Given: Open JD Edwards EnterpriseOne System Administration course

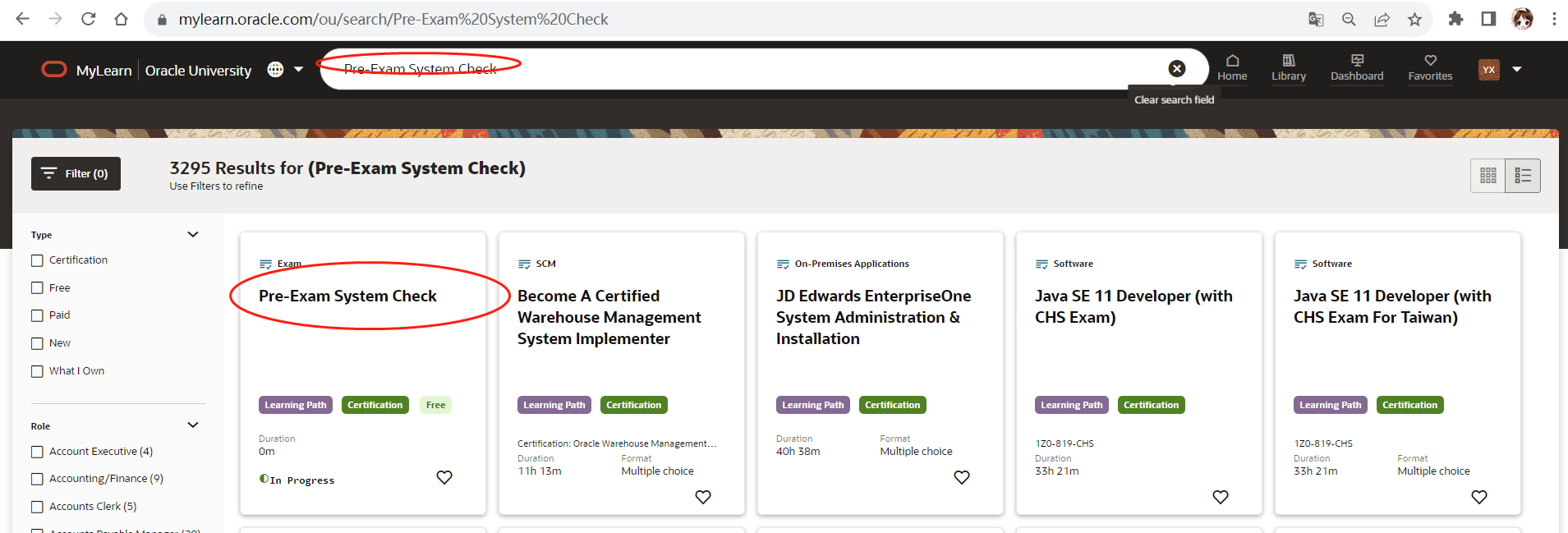Looking at the screenshot, I should click(873, 317).
